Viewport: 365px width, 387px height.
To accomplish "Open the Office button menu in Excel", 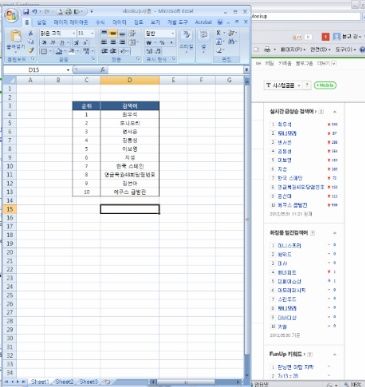I will 11,15.
